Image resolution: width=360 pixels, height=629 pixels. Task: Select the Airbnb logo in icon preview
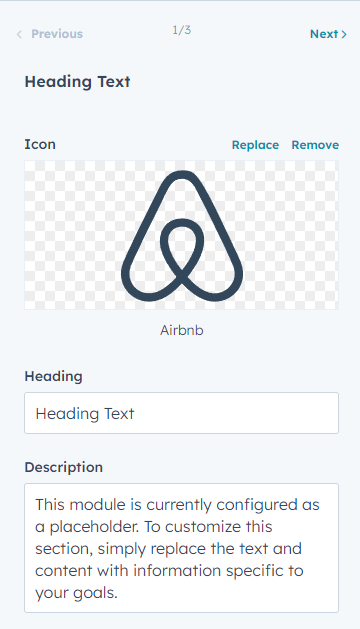(182, 236)
